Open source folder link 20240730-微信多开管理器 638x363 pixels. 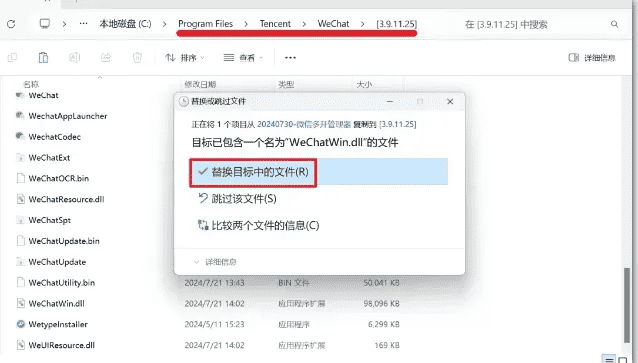coord(304,124)
